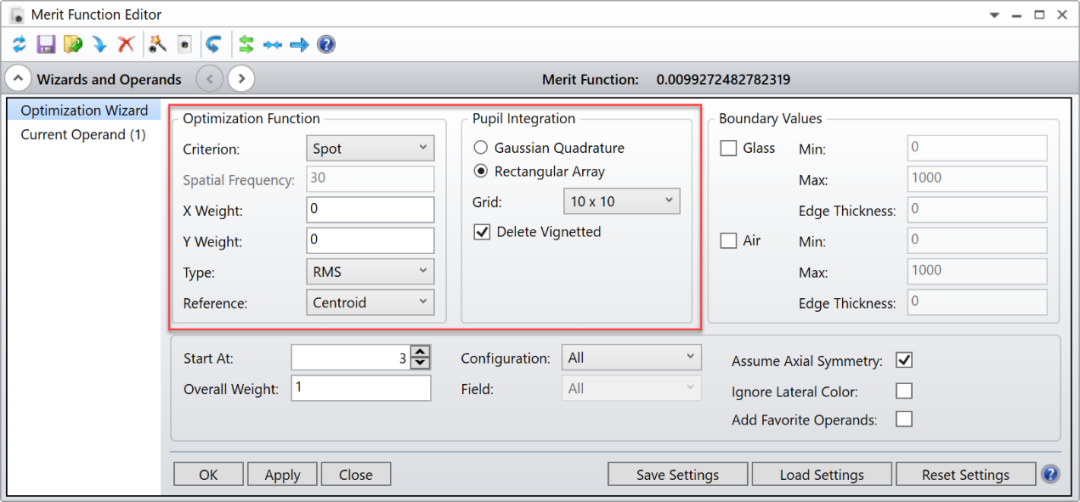Expand the Grid dropdown showing 10 x 10

621,201
